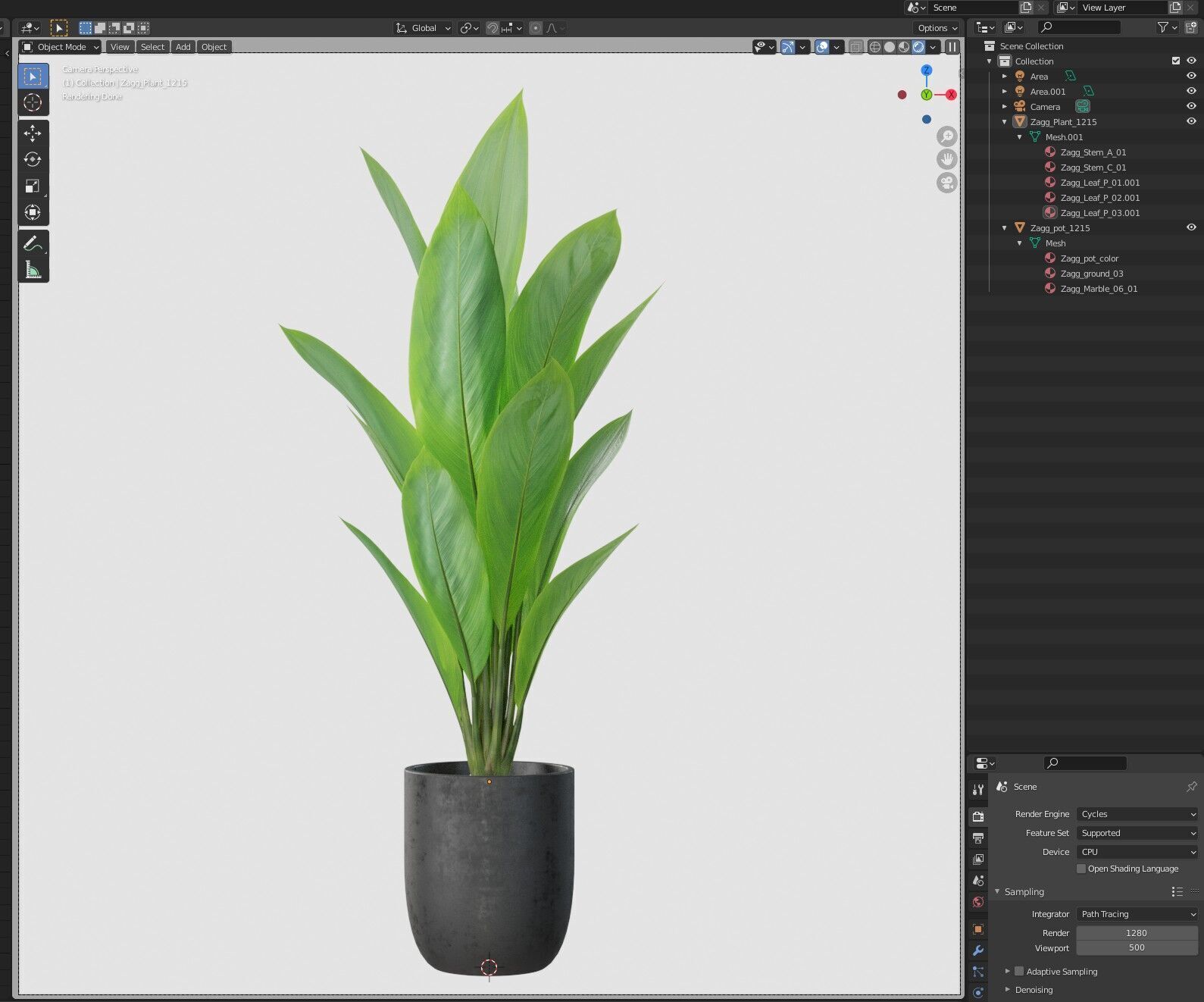Select the Transform tool
Screen dimensions: 1204x1002
coord(33,212)
